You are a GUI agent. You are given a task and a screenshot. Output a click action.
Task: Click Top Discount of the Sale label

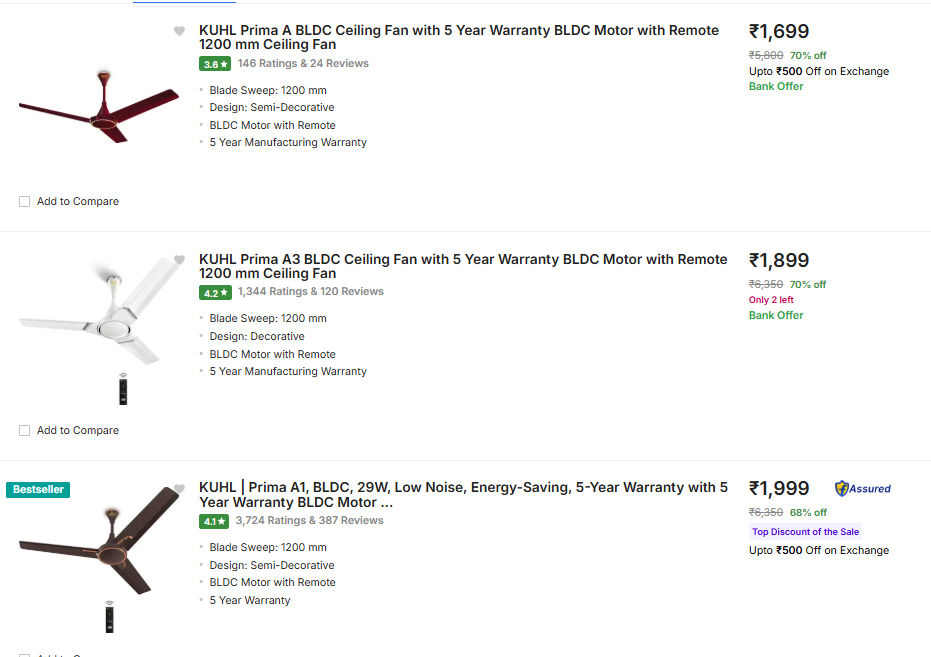[805, 532]
